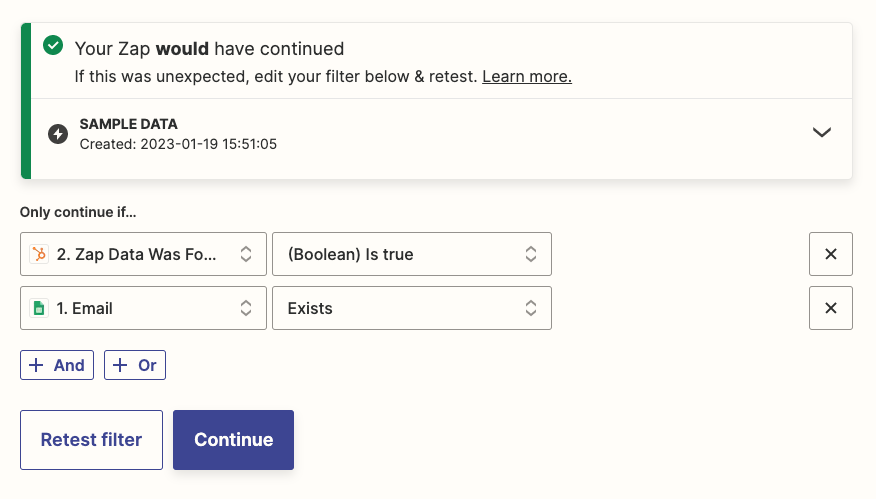This screenshot has height=499, width=876.
Task: Click the Continue button
Action: coord(233,440)
